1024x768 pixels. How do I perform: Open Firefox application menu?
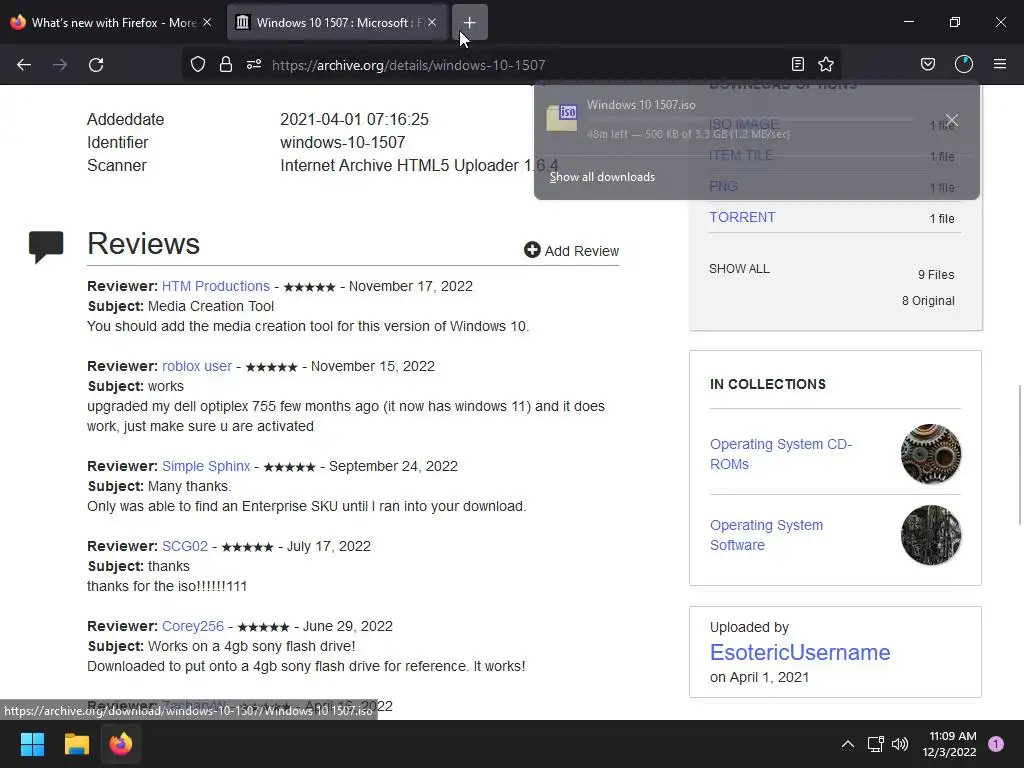pyautogui.click(x=1000, y=64)
